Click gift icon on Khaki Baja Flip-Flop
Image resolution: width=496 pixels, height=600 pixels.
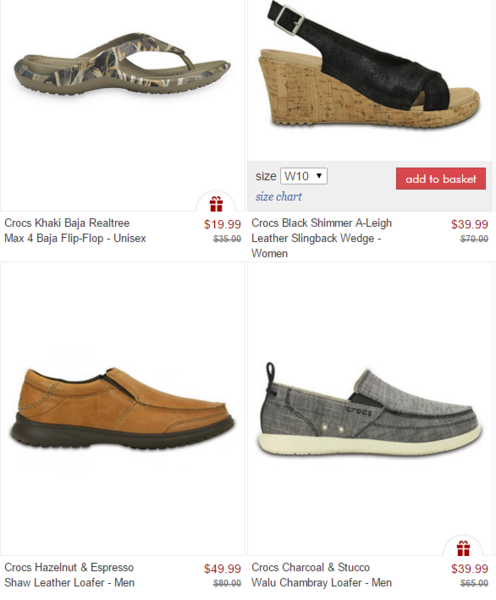pos(216,204)
